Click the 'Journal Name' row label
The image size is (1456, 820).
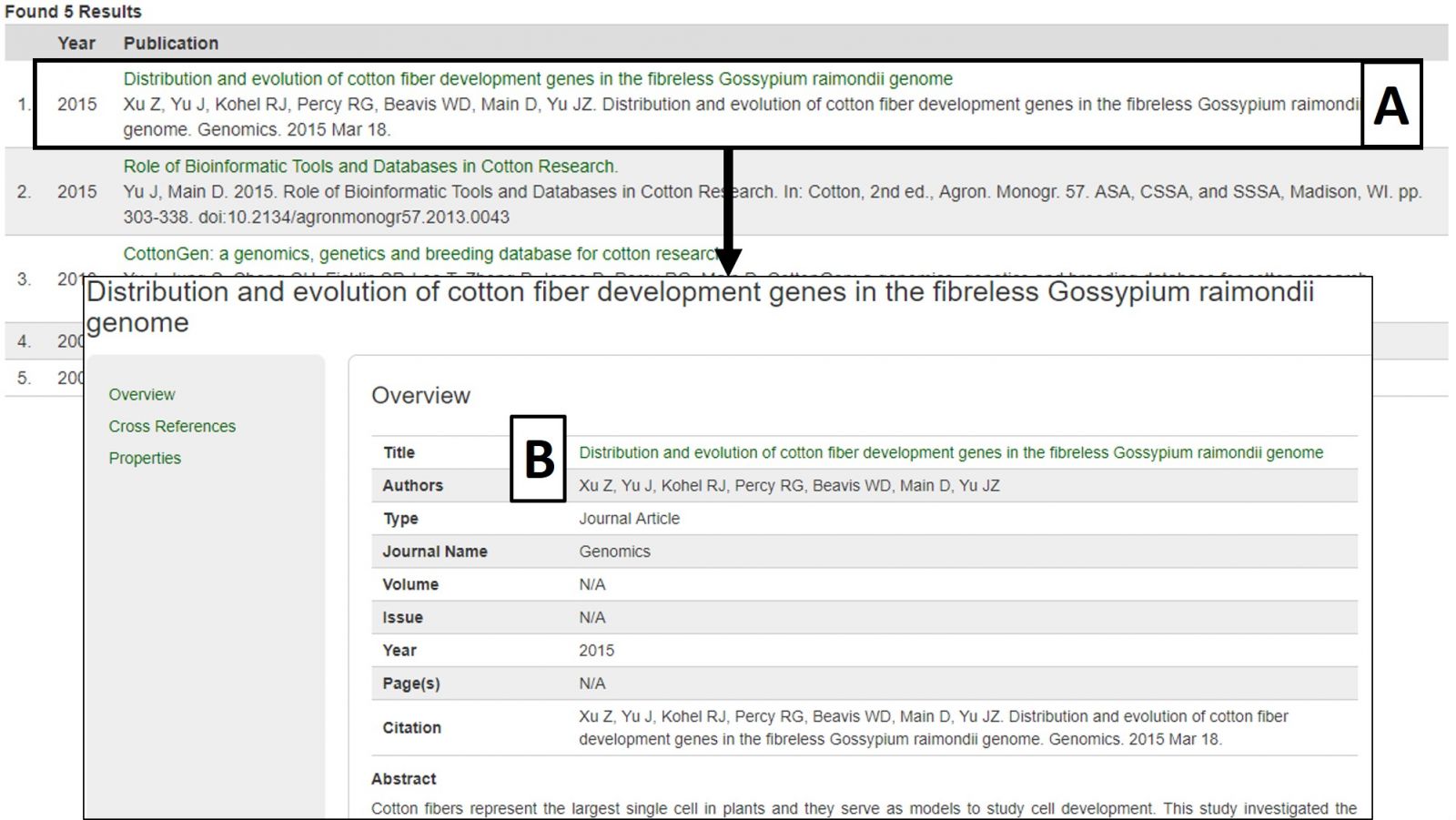pos(435,552)
